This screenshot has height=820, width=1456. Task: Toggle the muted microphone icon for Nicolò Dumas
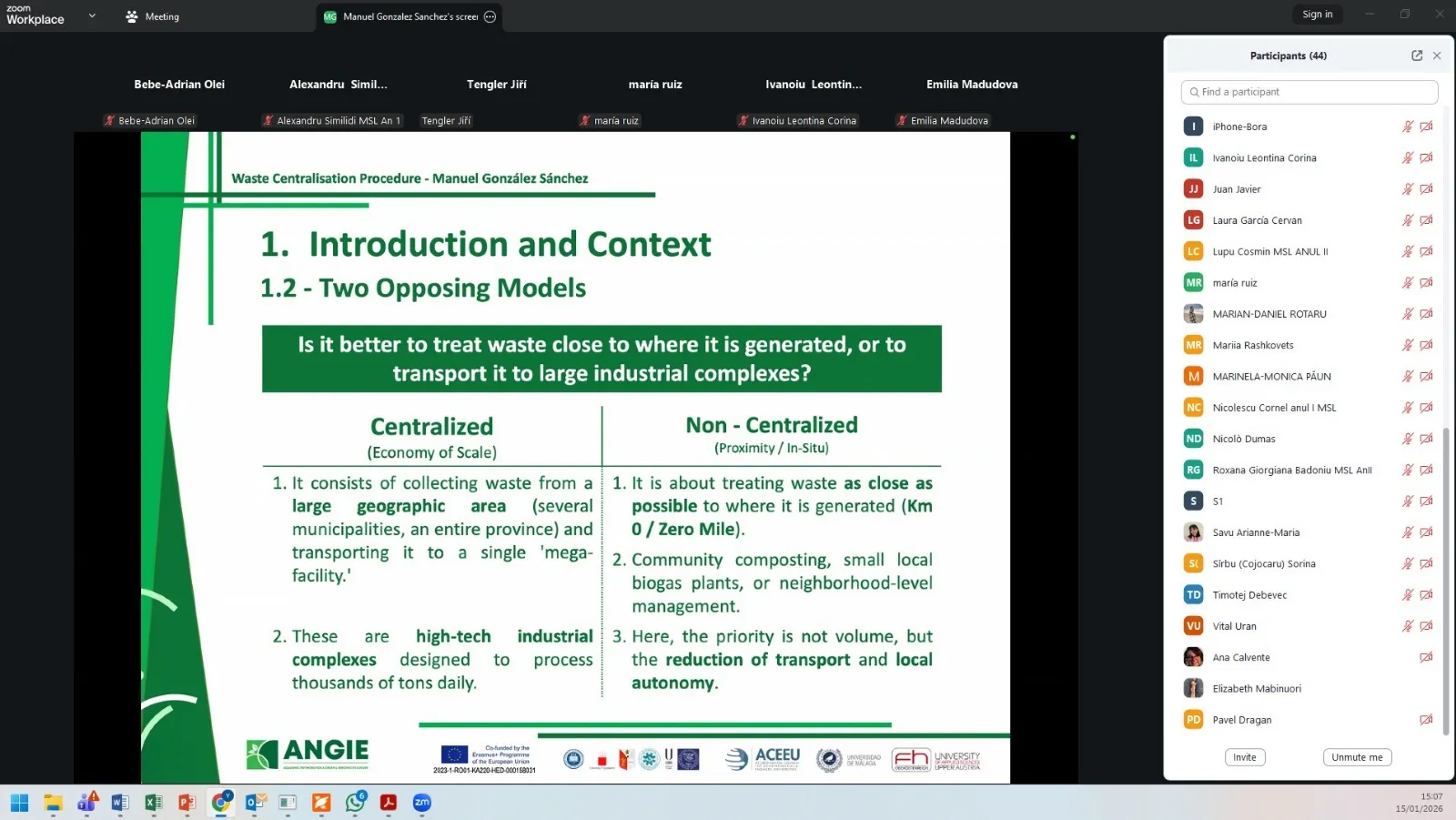[1407, 439]
